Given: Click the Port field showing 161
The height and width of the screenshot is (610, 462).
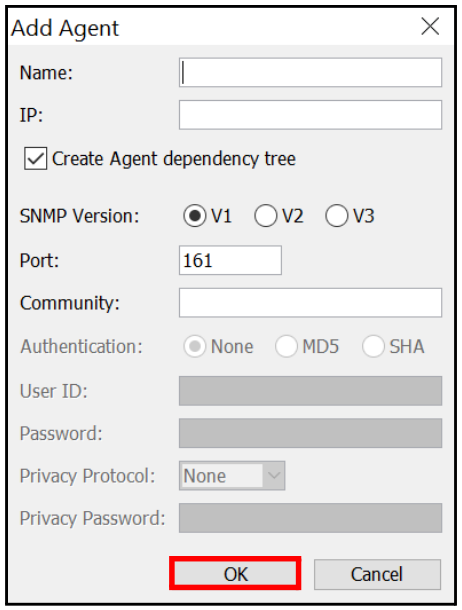Looking at the screenshot, I should click(230, 260).
